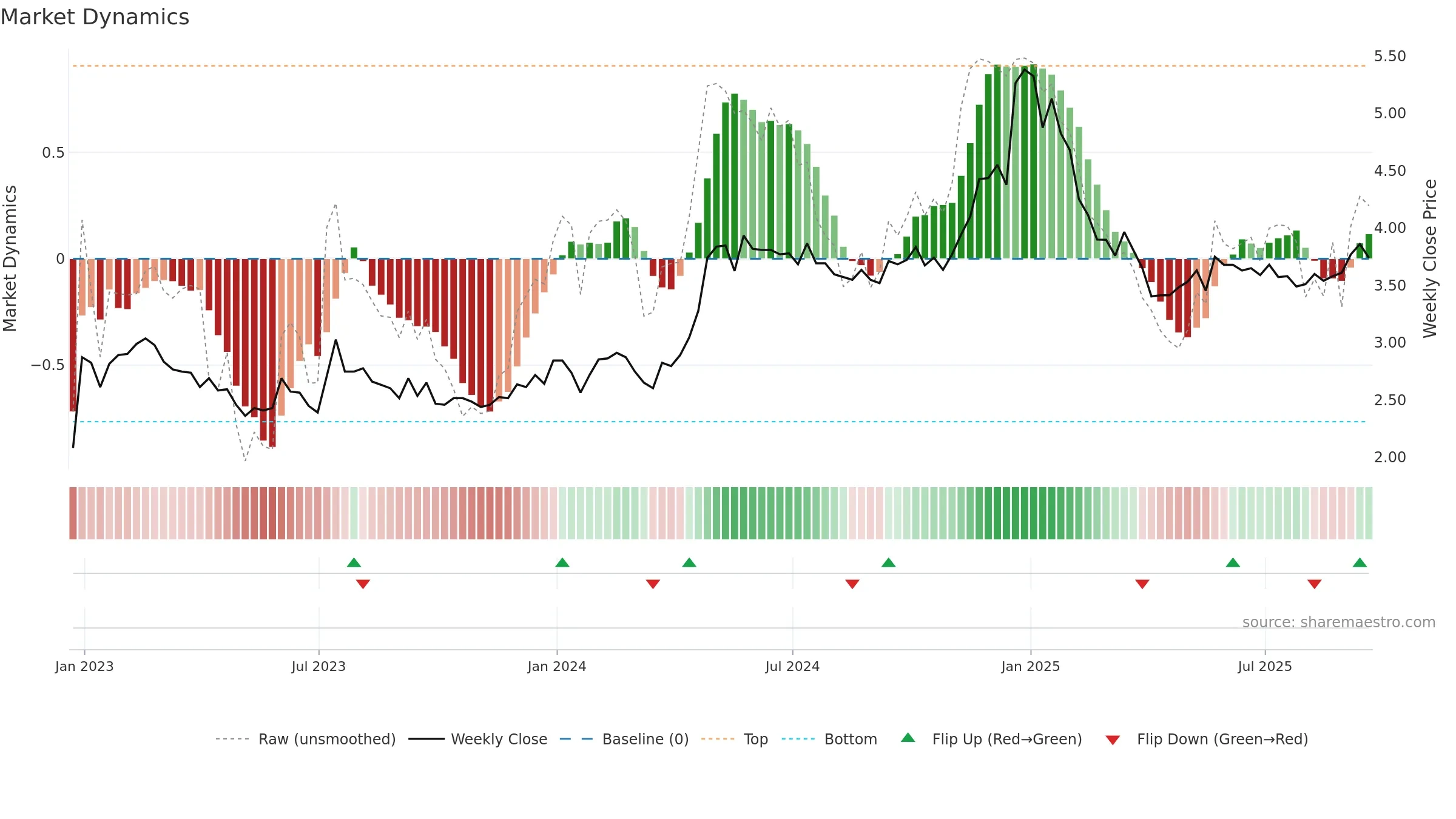This screenshot has height=819, width=1456.
Task: Click the −0.5 left axis tick
Action: [x=47, y=365]
